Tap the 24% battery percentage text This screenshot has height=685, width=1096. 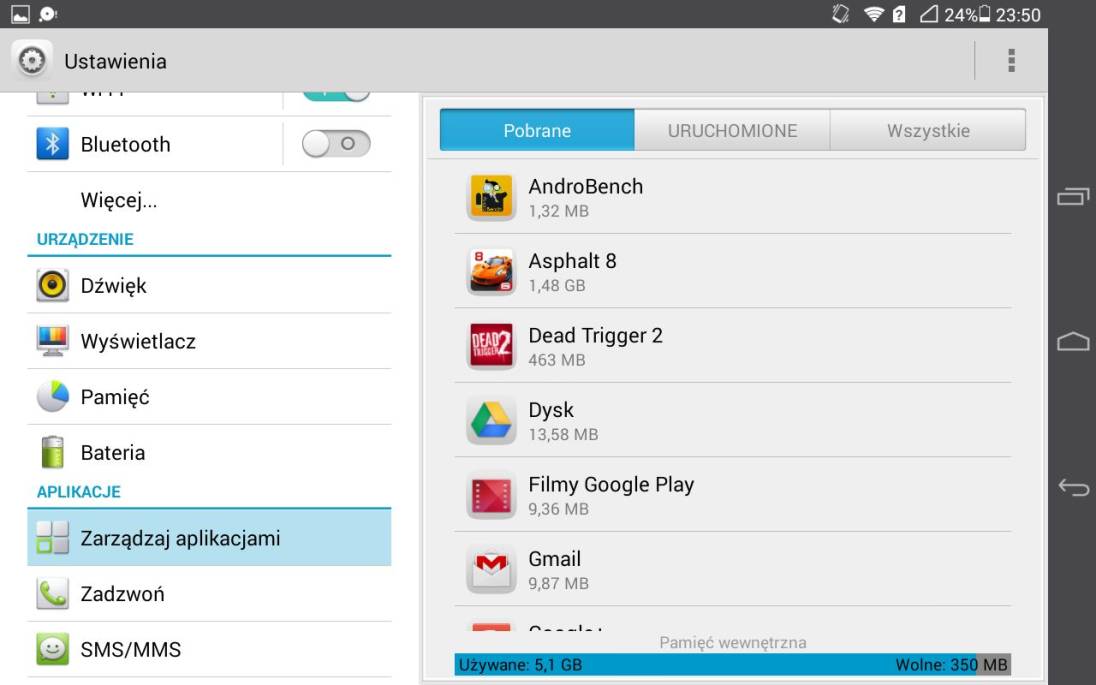point(960,15)
